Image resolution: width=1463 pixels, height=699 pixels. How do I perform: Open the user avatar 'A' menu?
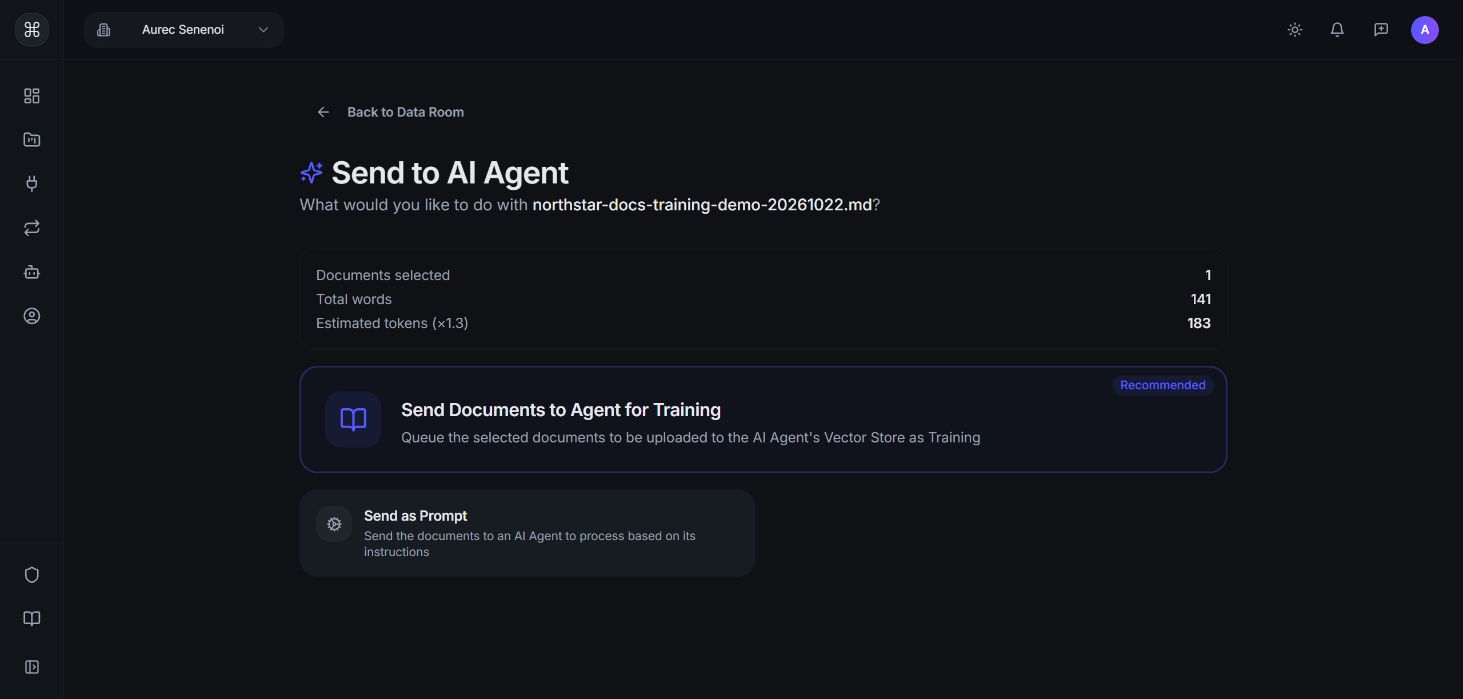point(1425,30)
